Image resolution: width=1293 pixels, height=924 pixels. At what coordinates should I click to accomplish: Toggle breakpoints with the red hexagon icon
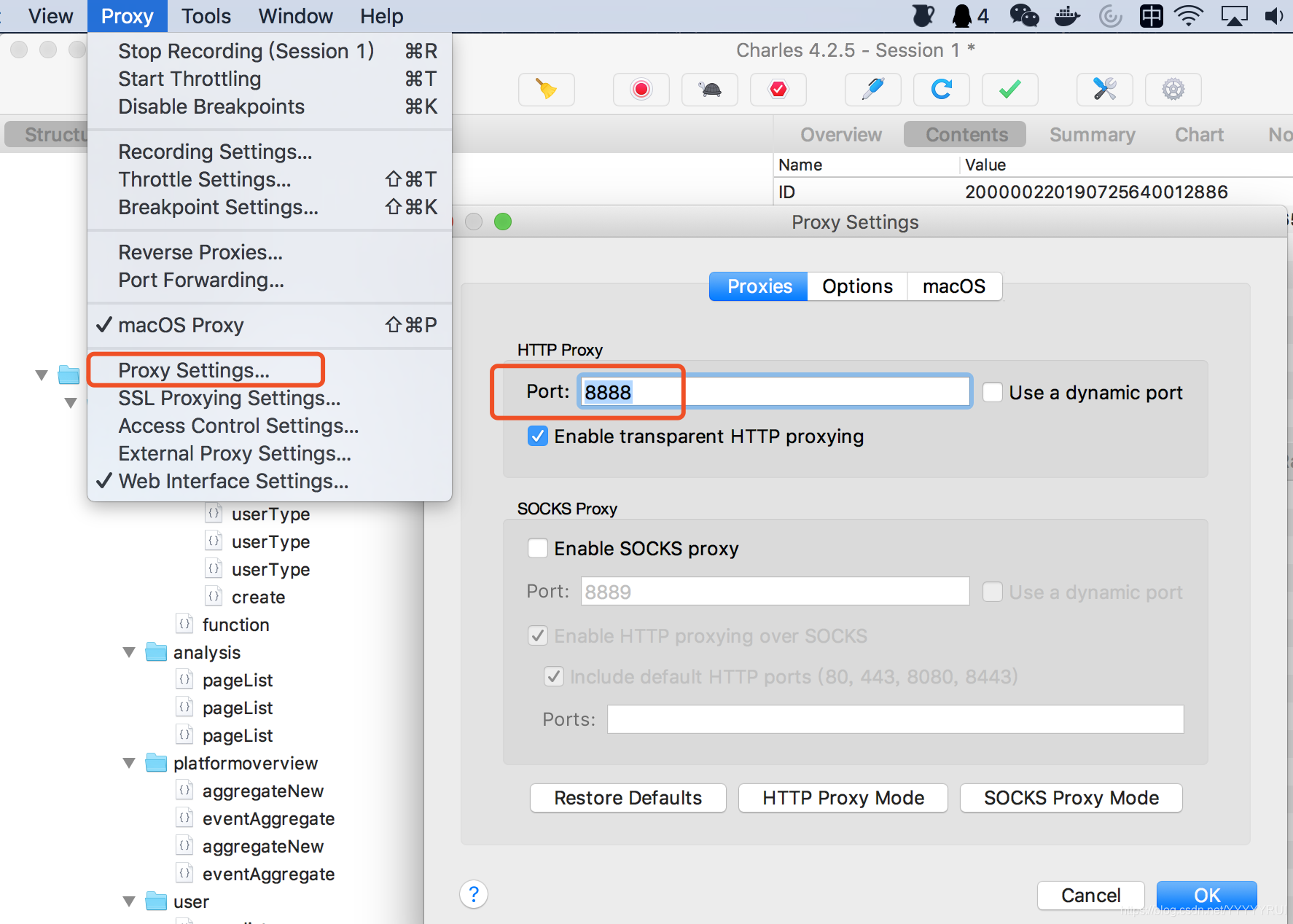(x=778, y=90)
